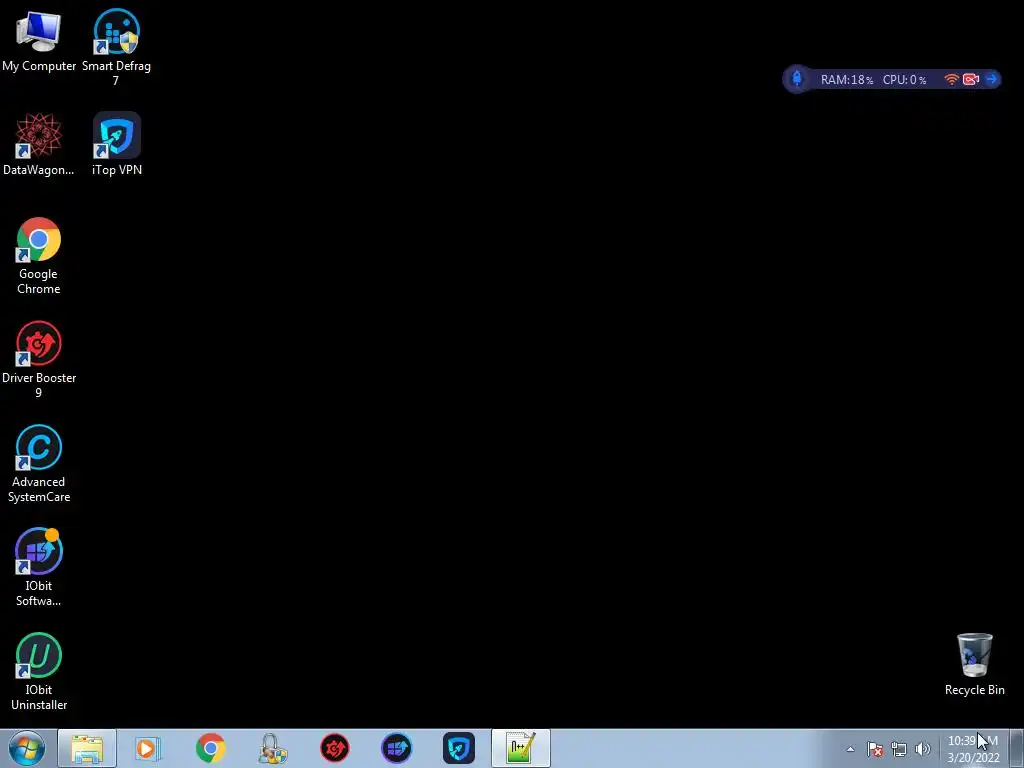Viewport: 1024px width, 768px height.
Task: Expand the monitor widget with blue arrow
Action: 991,80
